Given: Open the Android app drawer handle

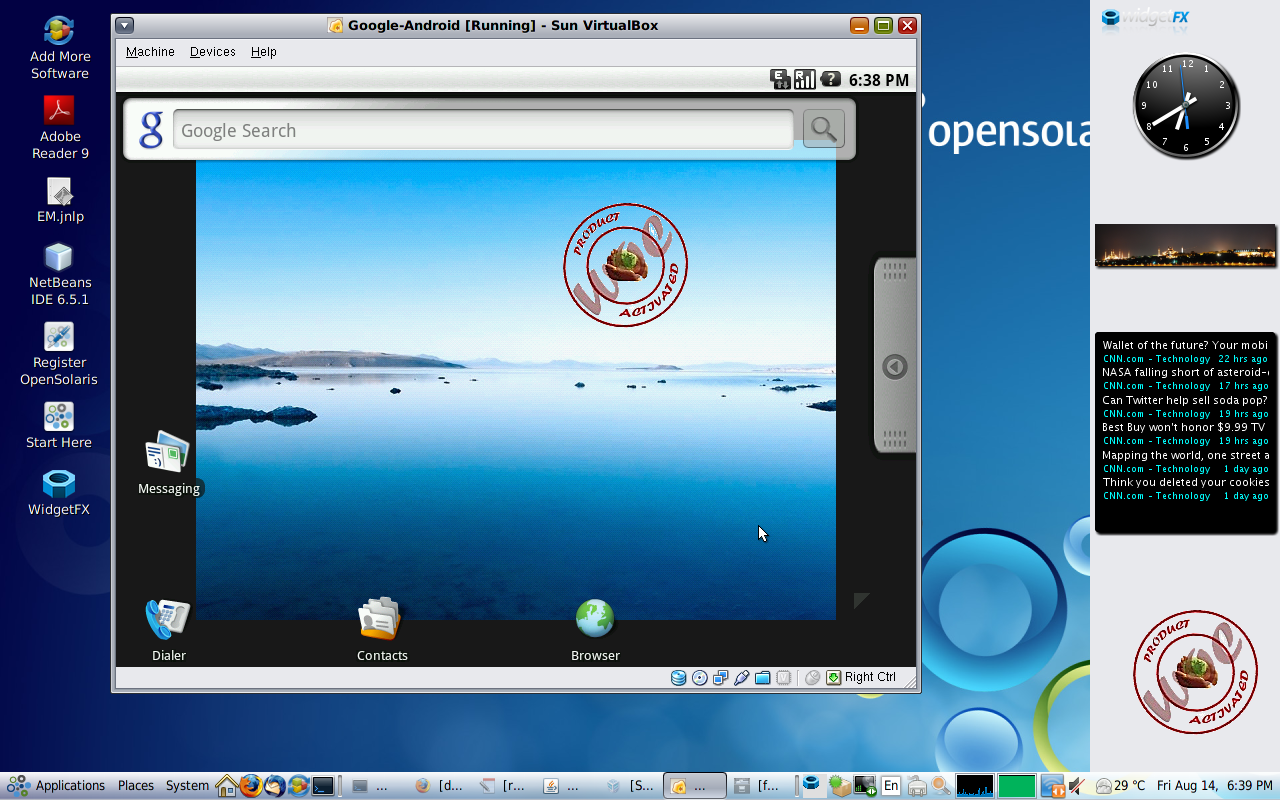Looking at the screenshot, I should (895, 355).
